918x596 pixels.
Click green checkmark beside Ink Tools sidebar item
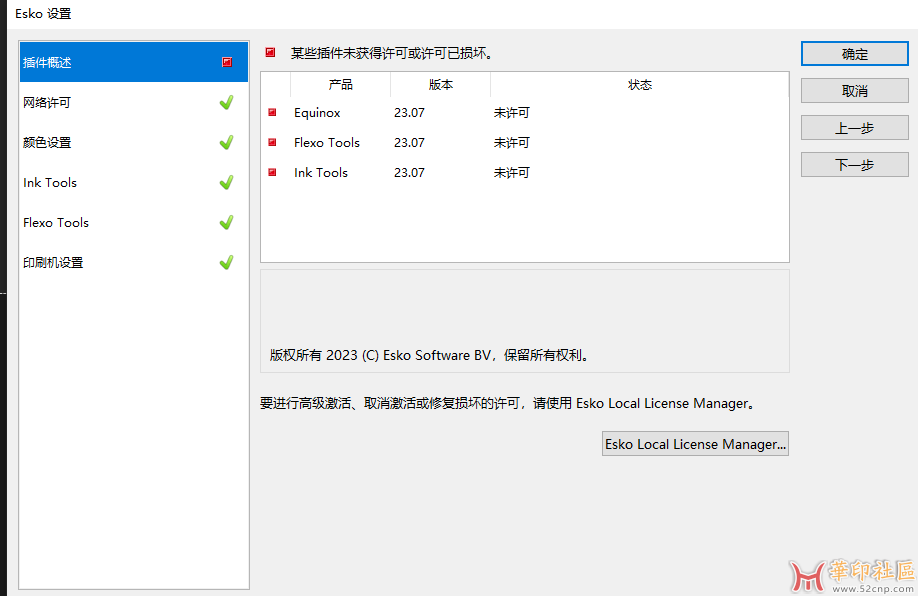tap(226, 182)
